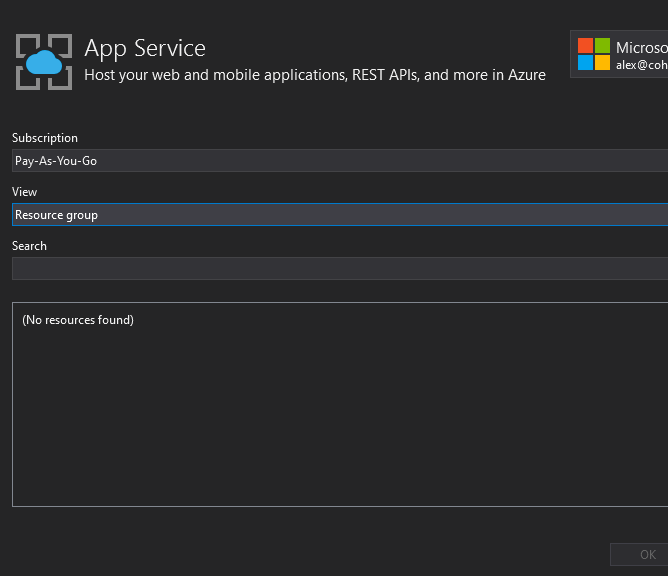Viewport: 668px width, 576px height.
Task: Click the App Service cloud icon
Action: point(44,63)
